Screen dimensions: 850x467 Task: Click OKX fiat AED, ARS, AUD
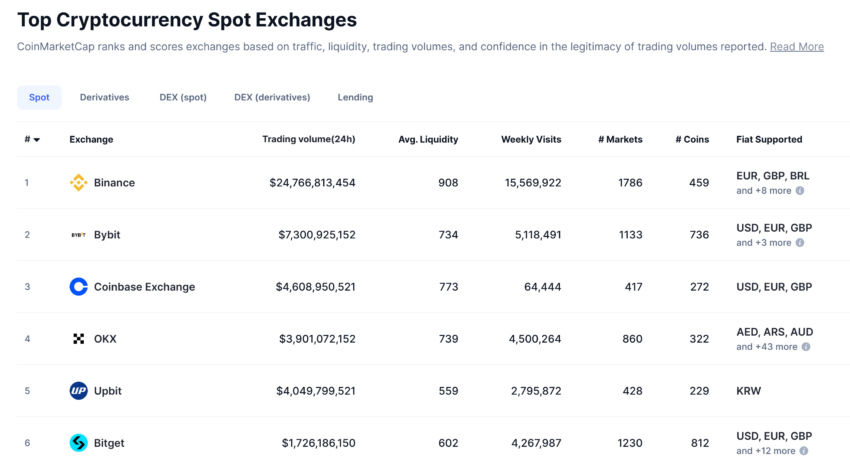click(x=775, y=332)
